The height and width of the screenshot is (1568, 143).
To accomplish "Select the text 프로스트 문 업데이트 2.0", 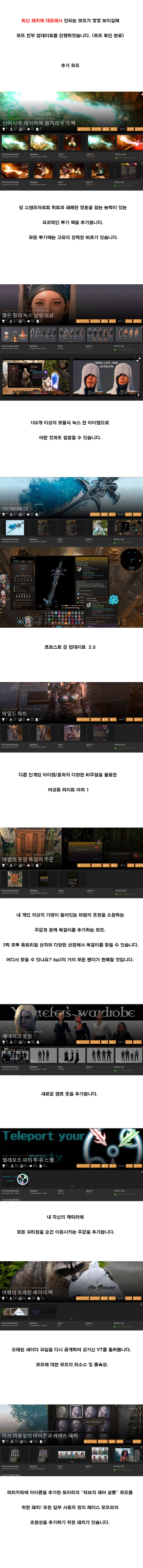I will point(70,647).
